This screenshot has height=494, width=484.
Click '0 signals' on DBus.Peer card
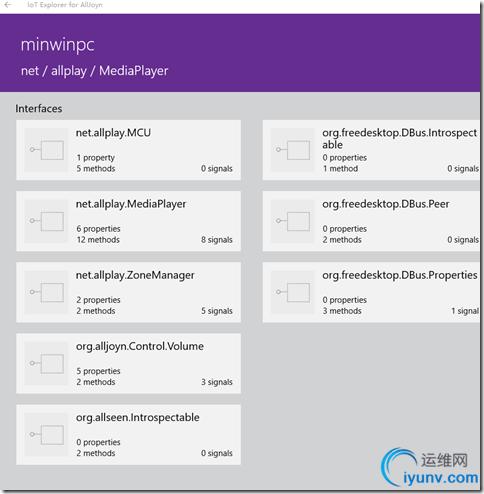(x=463, y=240)
